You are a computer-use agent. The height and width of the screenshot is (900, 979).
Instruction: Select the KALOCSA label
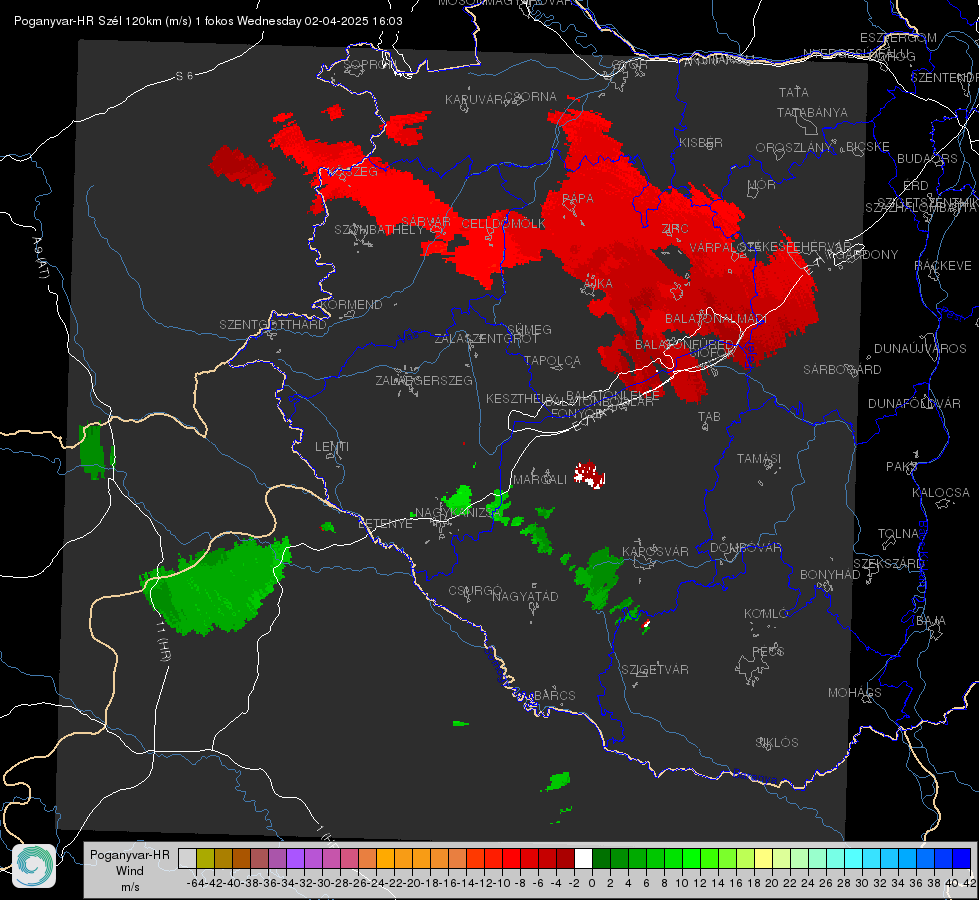[940, 493]
